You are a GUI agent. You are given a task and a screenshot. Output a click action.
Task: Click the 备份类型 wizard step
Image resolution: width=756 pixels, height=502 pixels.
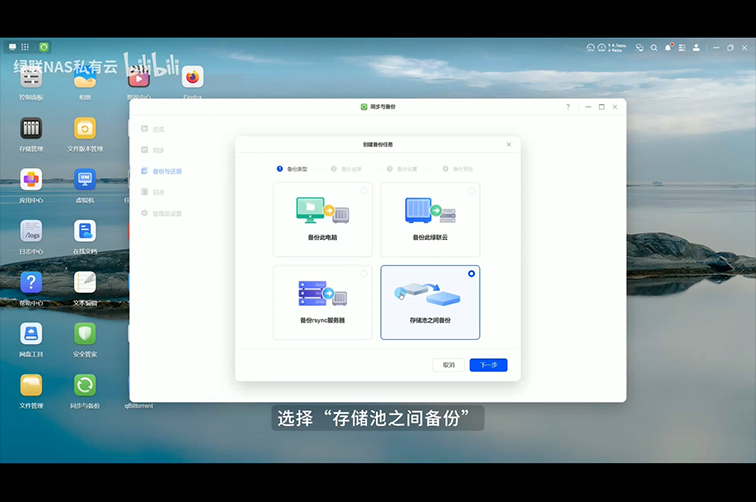point(292,169)
